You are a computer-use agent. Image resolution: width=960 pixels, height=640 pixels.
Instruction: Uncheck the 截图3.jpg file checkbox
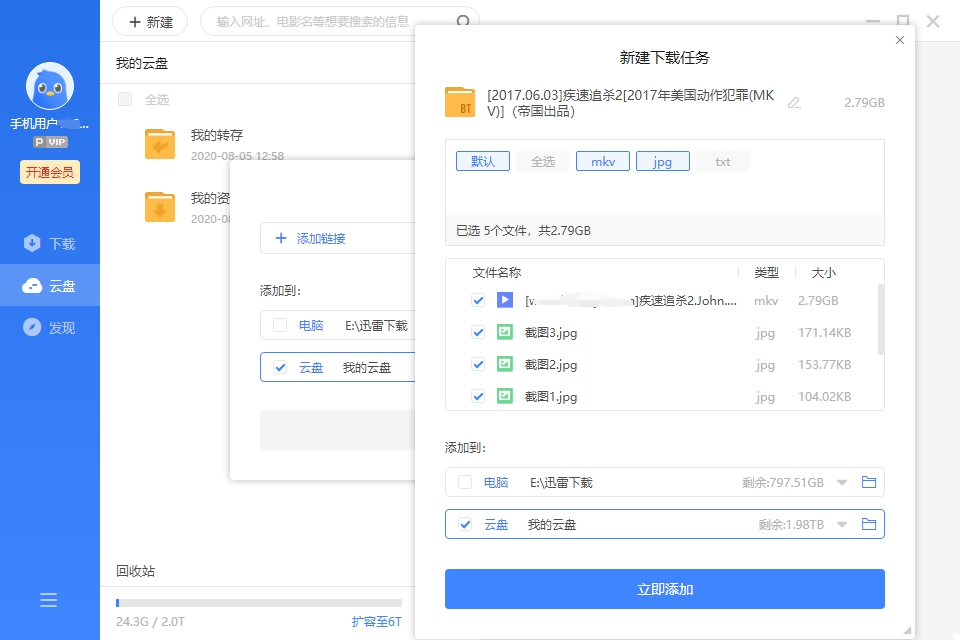click(478, 333)
